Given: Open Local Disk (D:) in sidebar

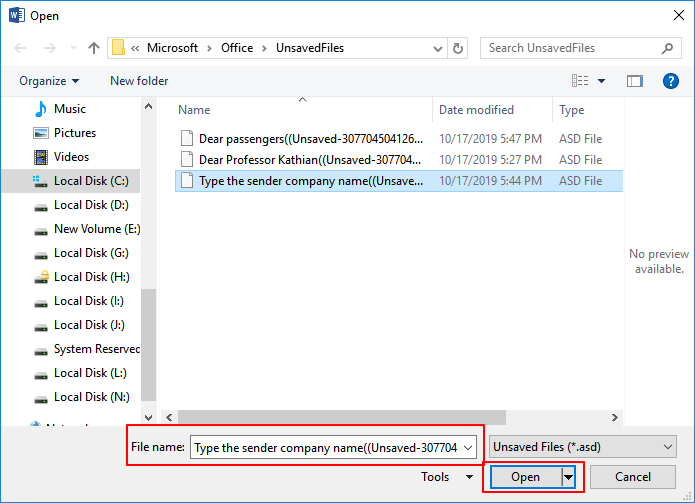Looking at the screenshot, I should pos(91,205).
